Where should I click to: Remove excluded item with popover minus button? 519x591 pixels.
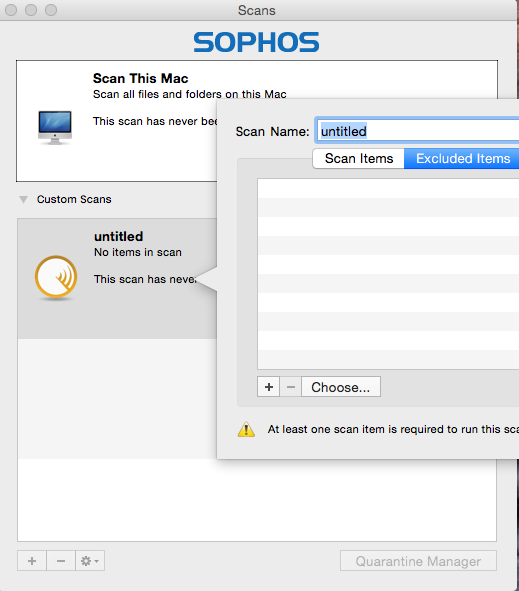290,387
